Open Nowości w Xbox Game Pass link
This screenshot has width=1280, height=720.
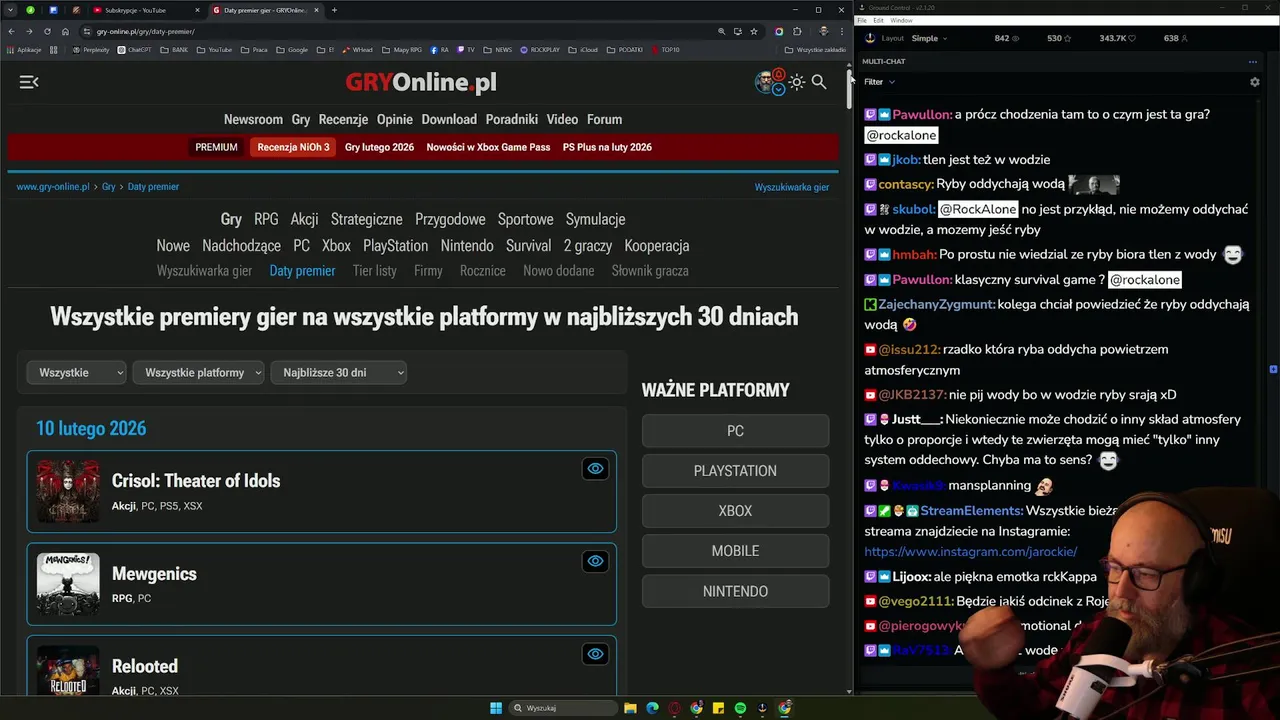pos(488,147)
